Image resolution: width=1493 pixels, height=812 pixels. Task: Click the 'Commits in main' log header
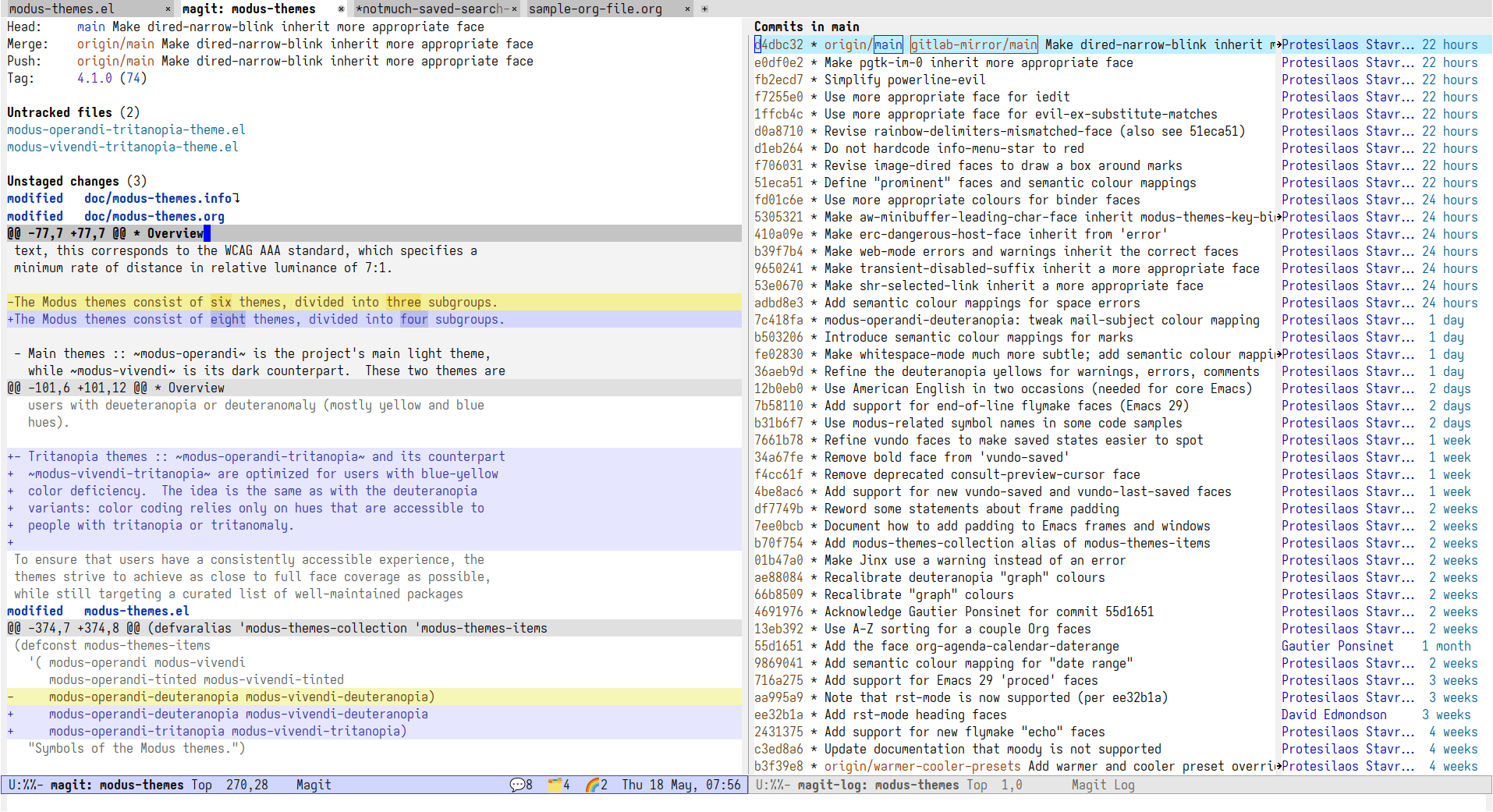[807, 27]
